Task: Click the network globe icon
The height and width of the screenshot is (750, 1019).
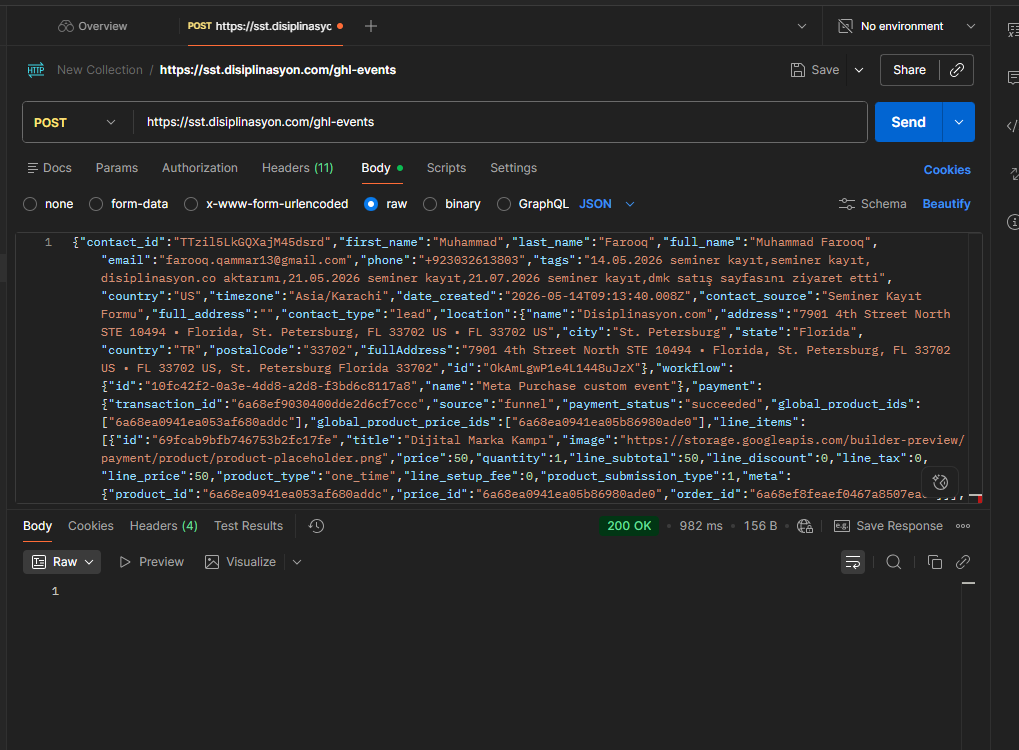Action: pyautogui.click(x=805, y=526)
